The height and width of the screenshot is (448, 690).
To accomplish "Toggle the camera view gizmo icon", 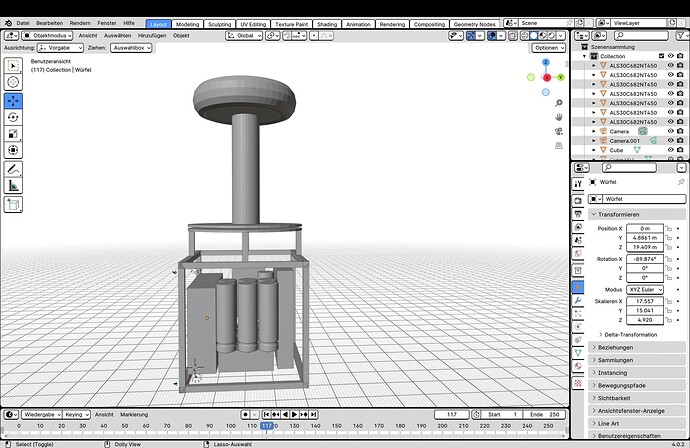I will coord(559,131).
